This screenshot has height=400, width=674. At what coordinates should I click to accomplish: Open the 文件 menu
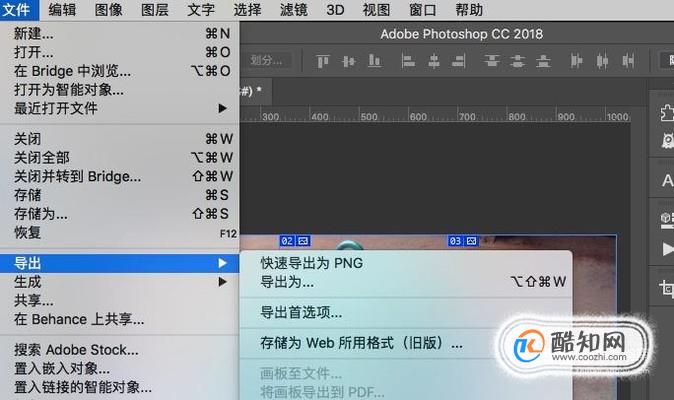point(16,10)
